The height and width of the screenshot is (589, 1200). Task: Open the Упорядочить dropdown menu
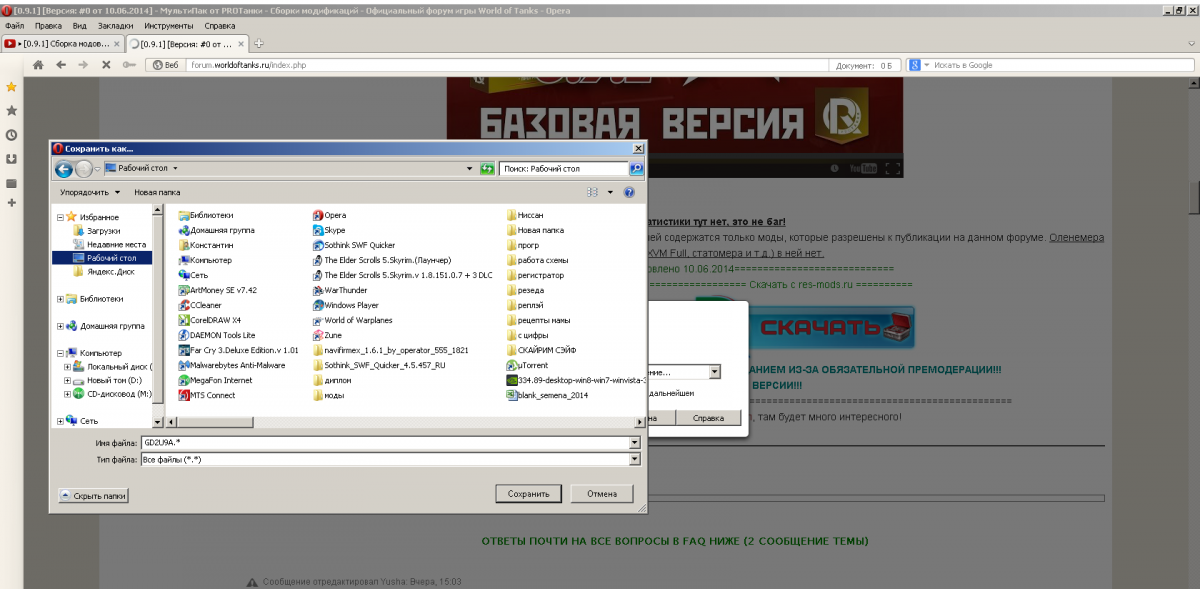90,192
